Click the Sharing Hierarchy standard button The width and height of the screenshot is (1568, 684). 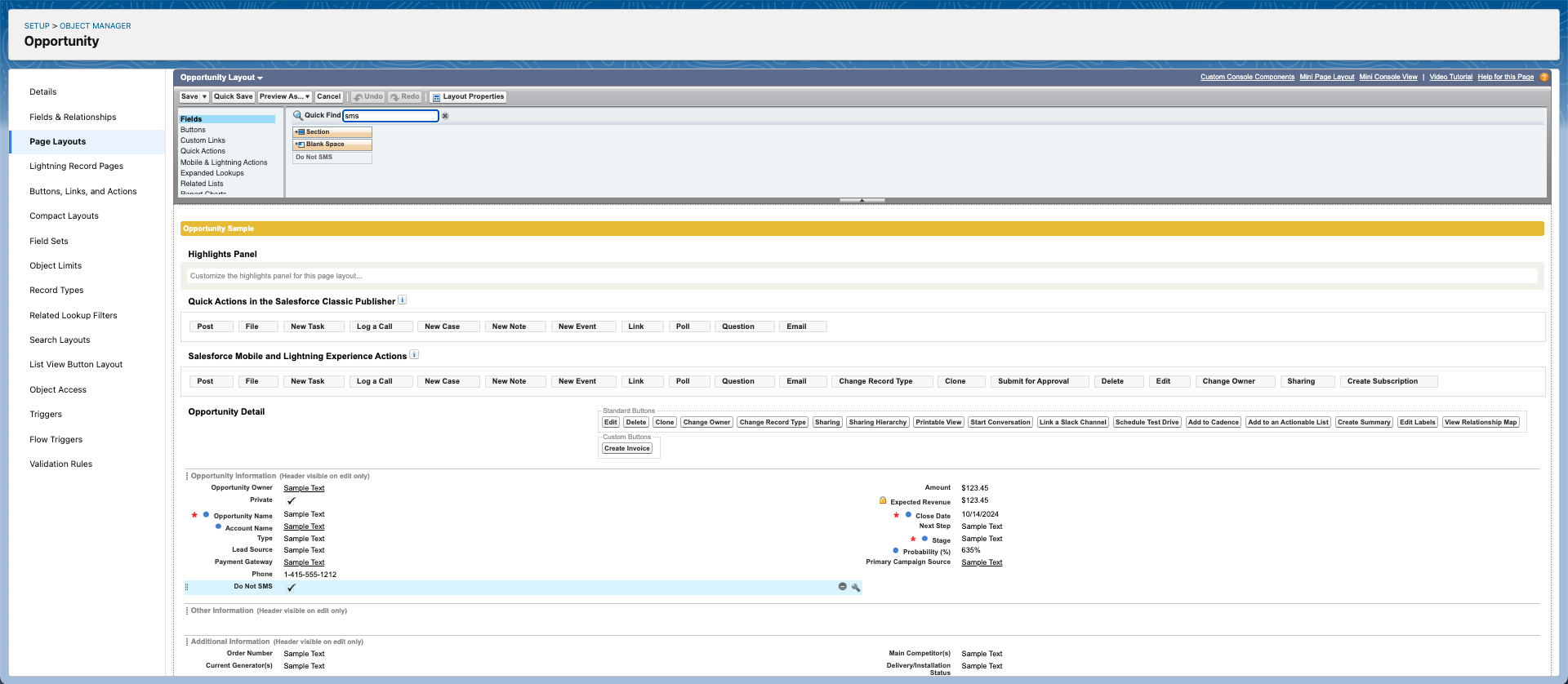pos(877,422)
